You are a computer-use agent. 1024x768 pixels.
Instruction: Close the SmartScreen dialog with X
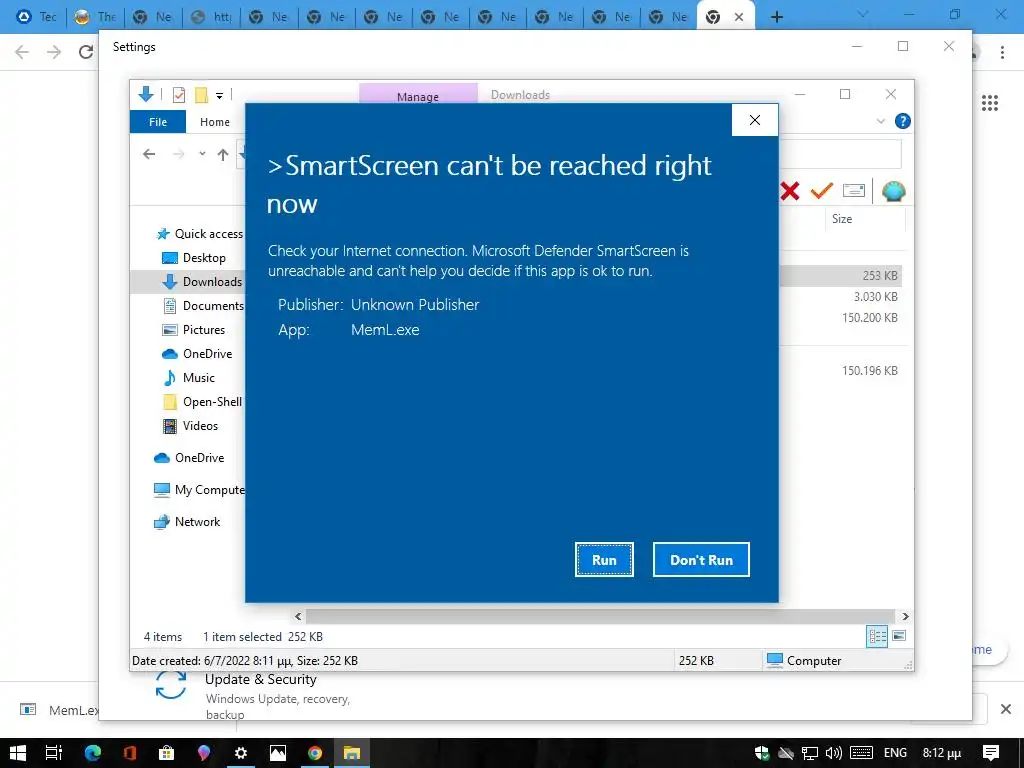click(x=755, y=120)
